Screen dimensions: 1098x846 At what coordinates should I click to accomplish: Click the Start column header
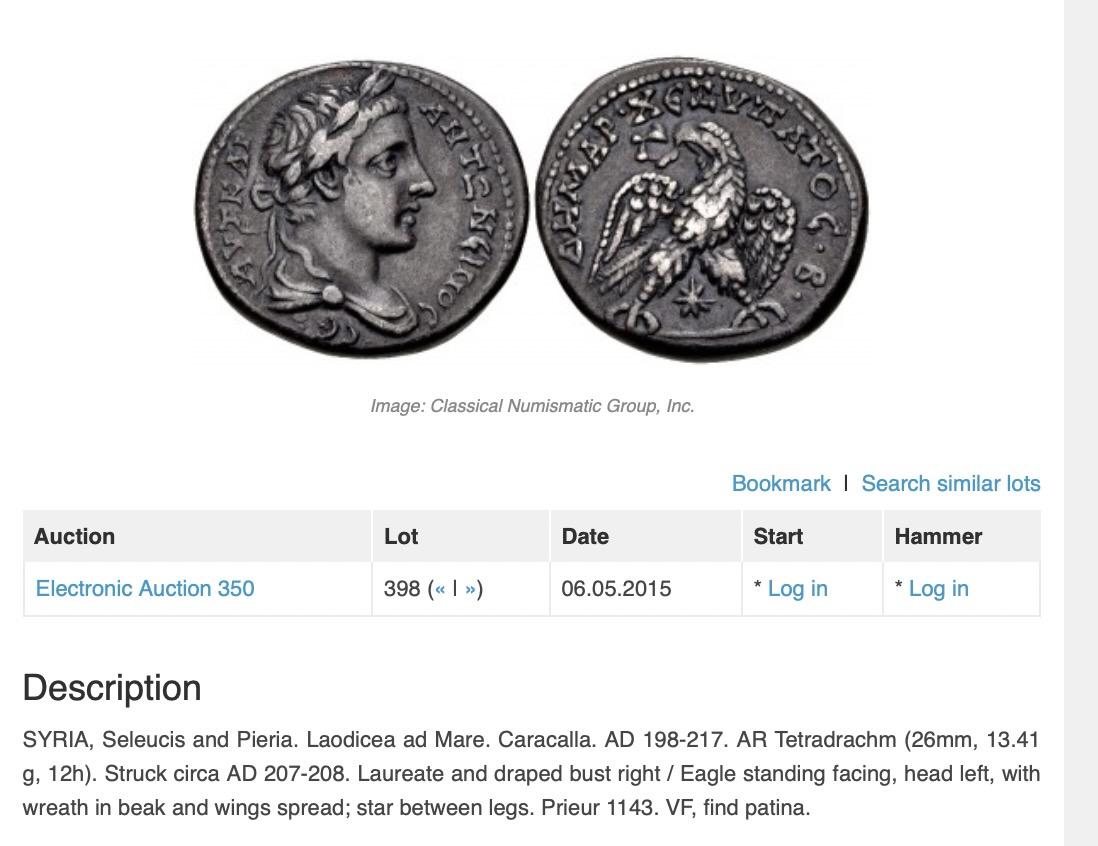pyautogui.click(x=778, y=537)
